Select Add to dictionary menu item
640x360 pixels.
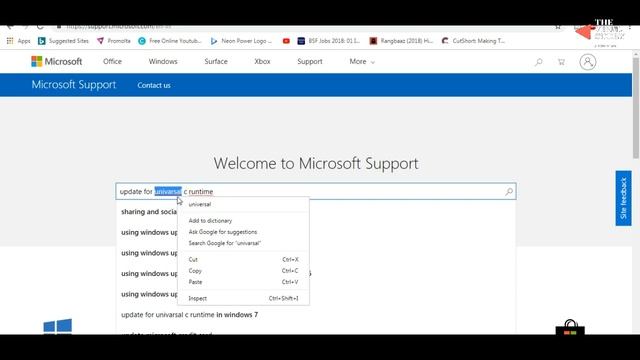point(243,220)
